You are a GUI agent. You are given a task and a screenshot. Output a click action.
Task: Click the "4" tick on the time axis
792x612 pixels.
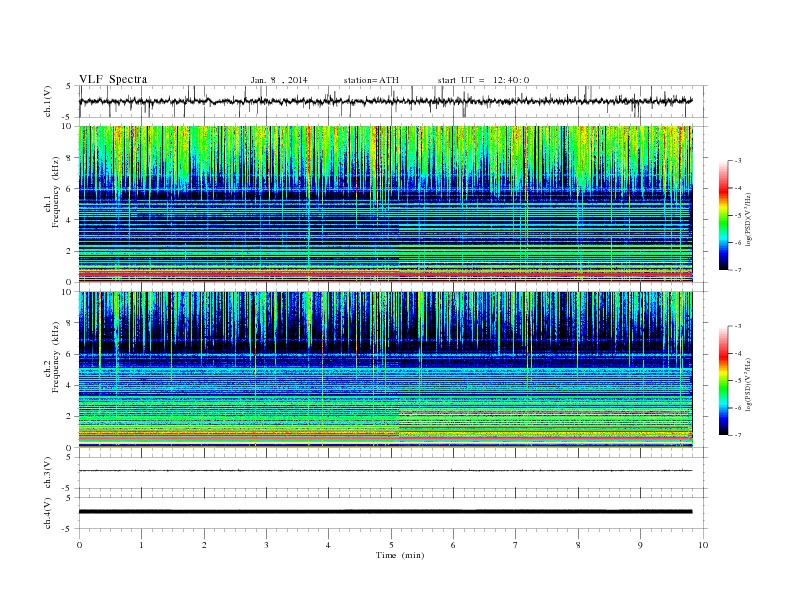pyautogui.click(x=328, y=545)
